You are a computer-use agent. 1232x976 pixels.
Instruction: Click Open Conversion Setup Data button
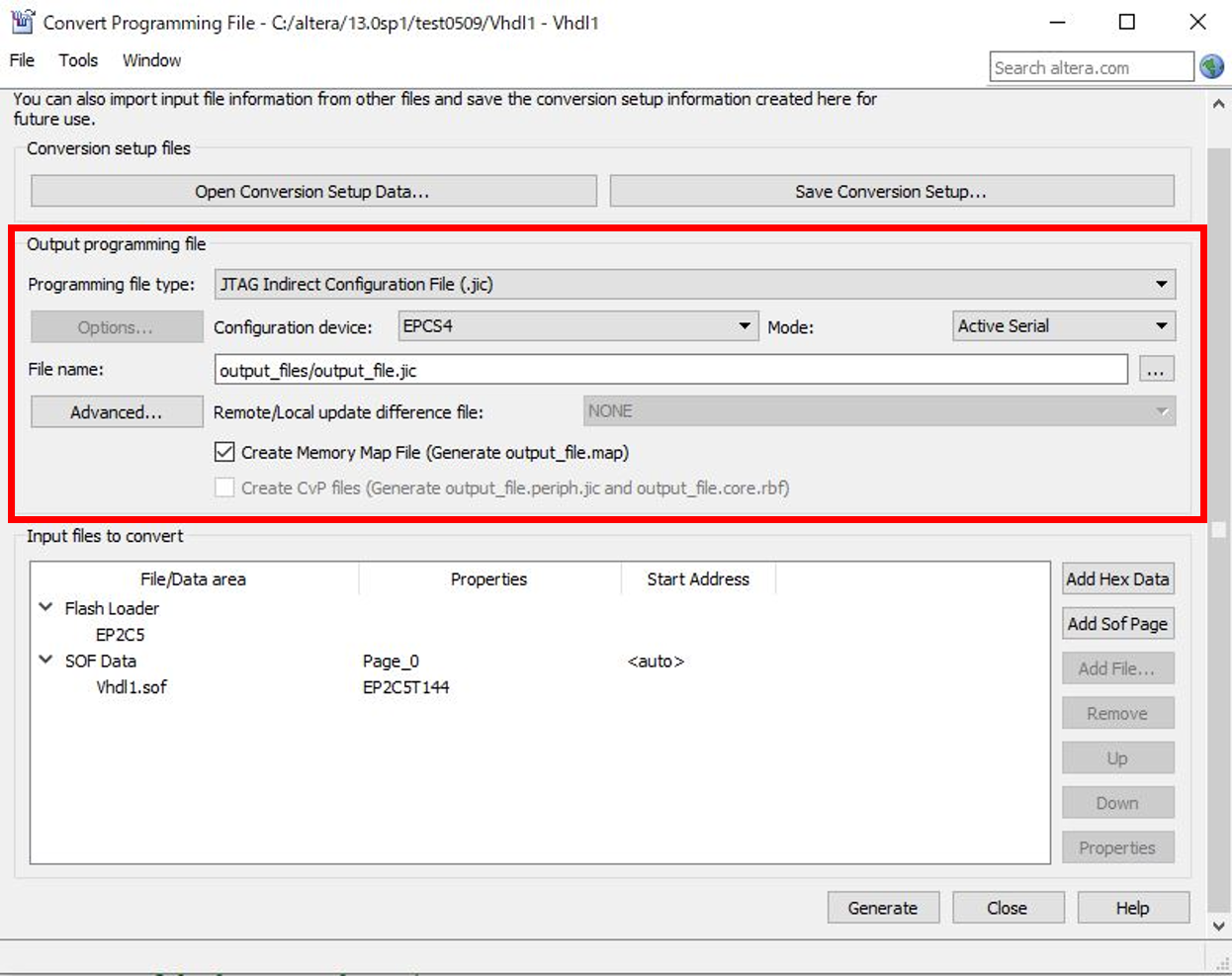[x=313, y=191]
